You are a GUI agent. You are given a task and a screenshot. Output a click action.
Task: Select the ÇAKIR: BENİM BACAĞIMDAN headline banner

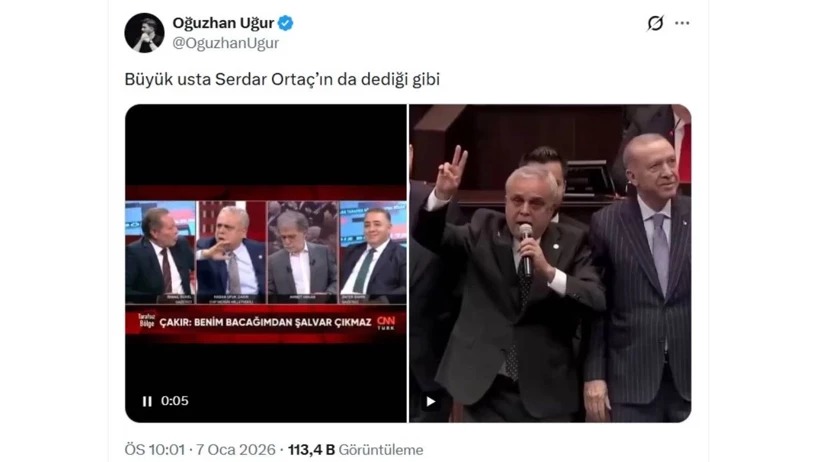(x=265, y=322)
